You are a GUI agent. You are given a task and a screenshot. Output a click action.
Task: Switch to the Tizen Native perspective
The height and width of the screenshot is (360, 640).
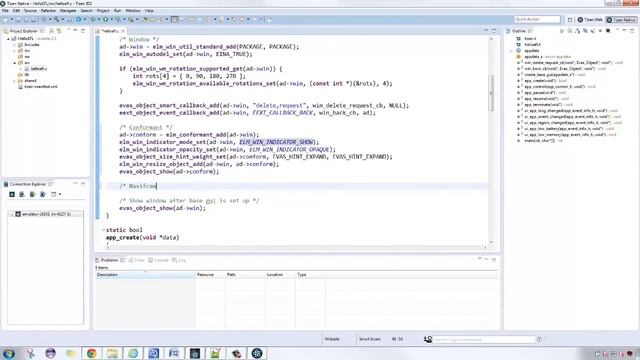coord(621,20)
